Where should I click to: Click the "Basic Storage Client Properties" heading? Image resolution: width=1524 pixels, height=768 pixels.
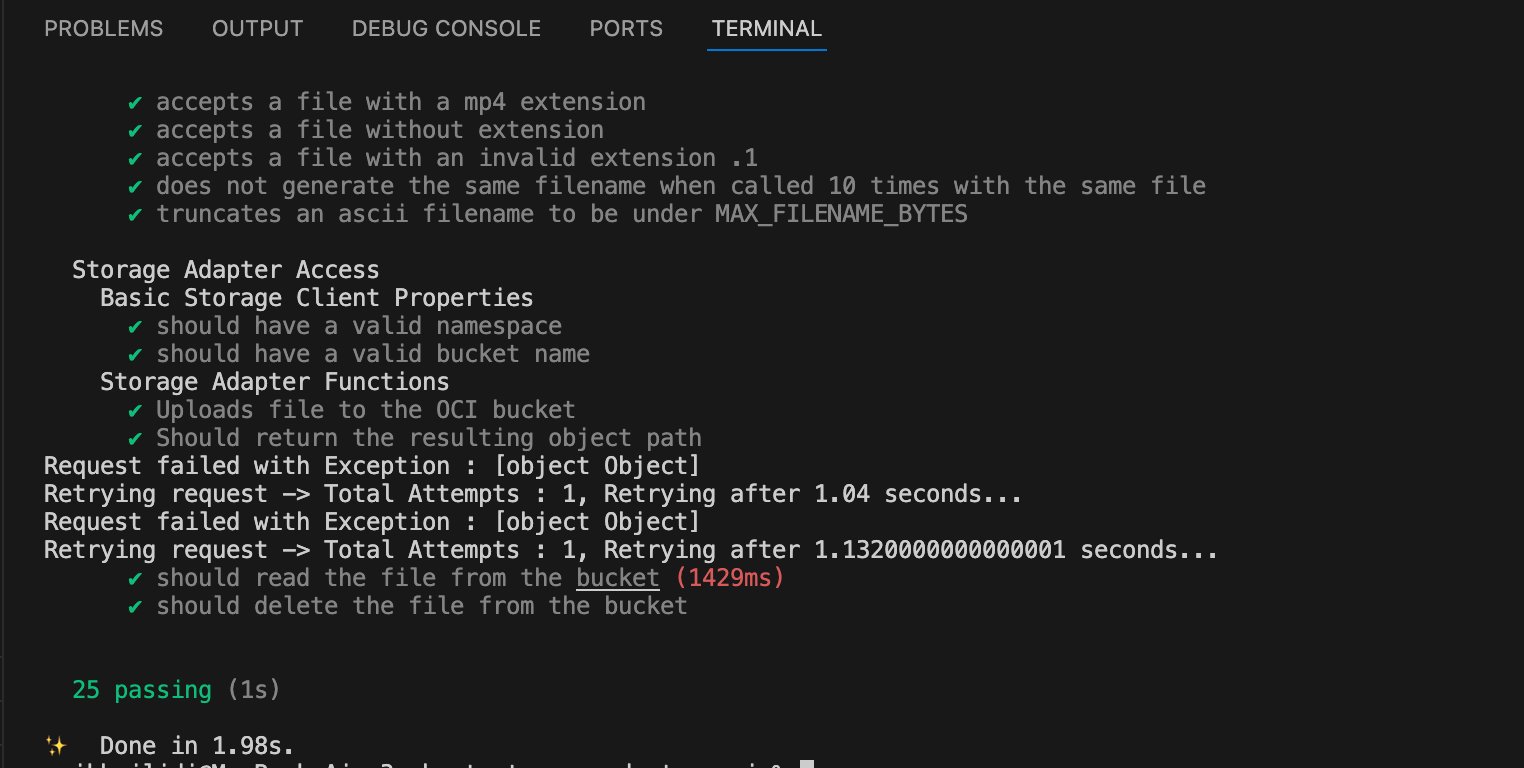316,298
